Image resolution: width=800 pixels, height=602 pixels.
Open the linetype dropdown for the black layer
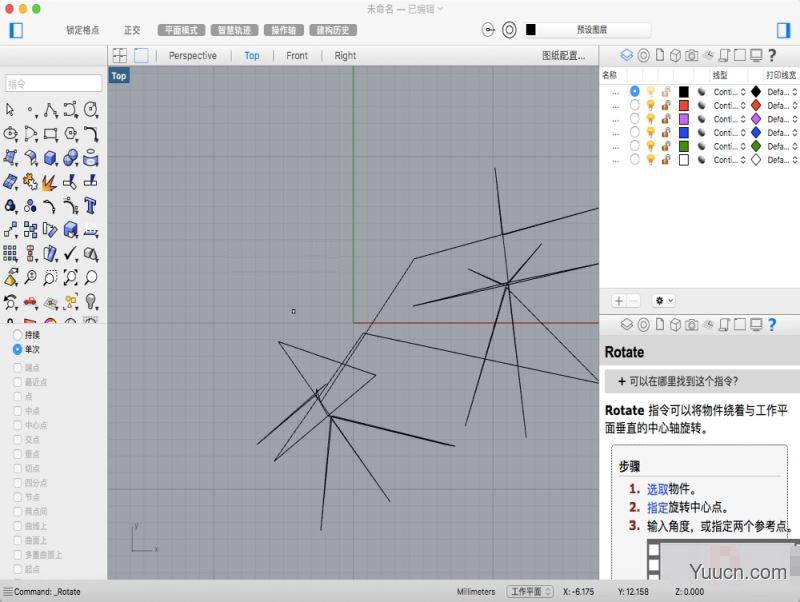pyautogui.click(x=734, y=90)
